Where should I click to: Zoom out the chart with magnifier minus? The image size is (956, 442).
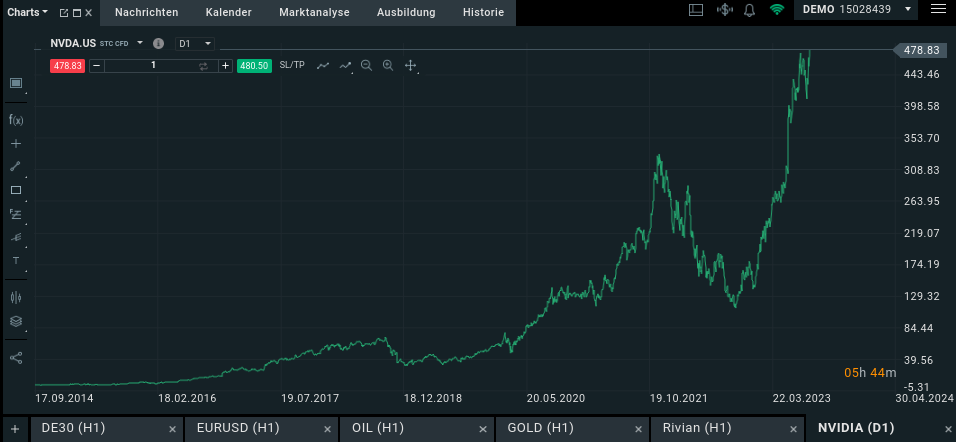(x=366, y=65)
